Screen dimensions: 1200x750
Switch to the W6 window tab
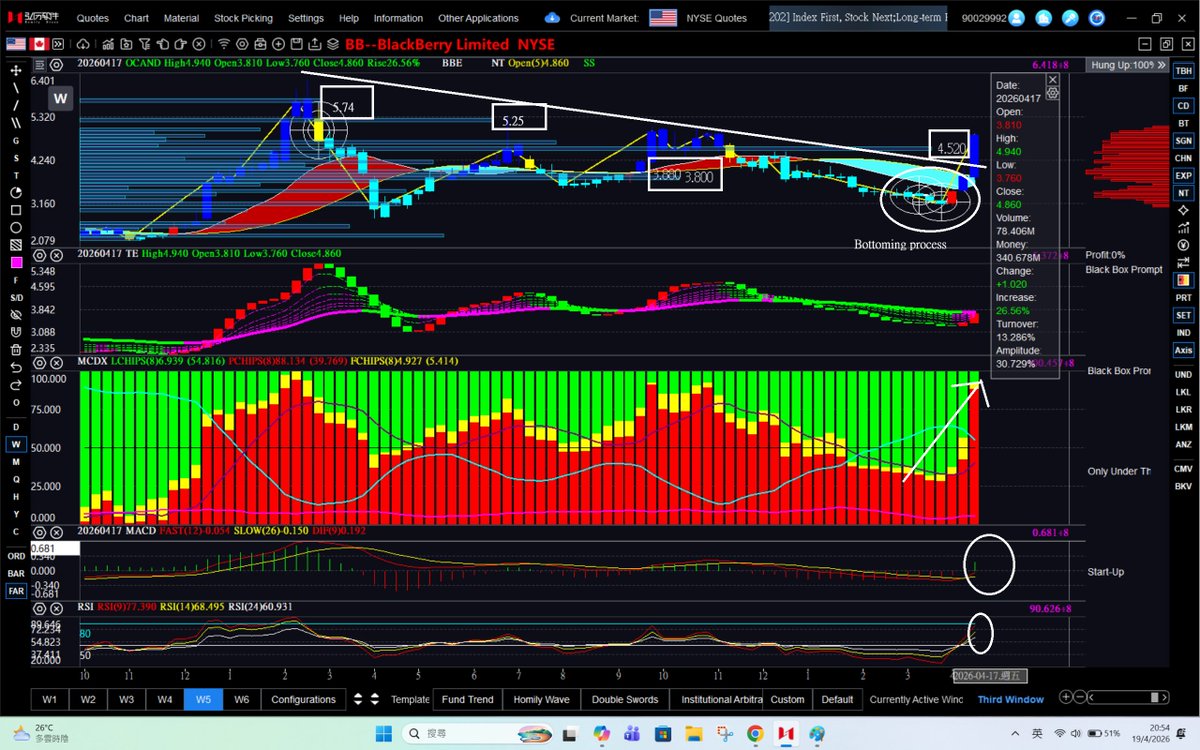pyautogui.click(x=241, y=699)
